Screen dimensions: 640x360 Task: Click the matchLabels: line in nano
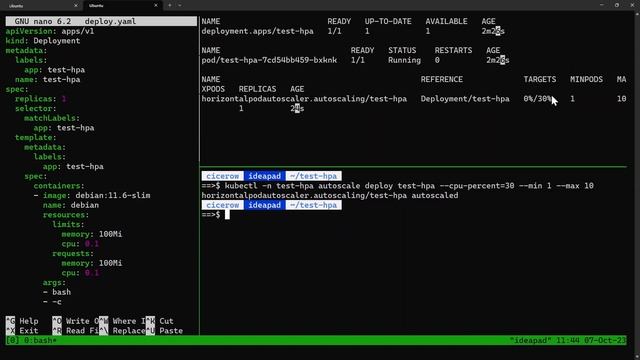52,118
